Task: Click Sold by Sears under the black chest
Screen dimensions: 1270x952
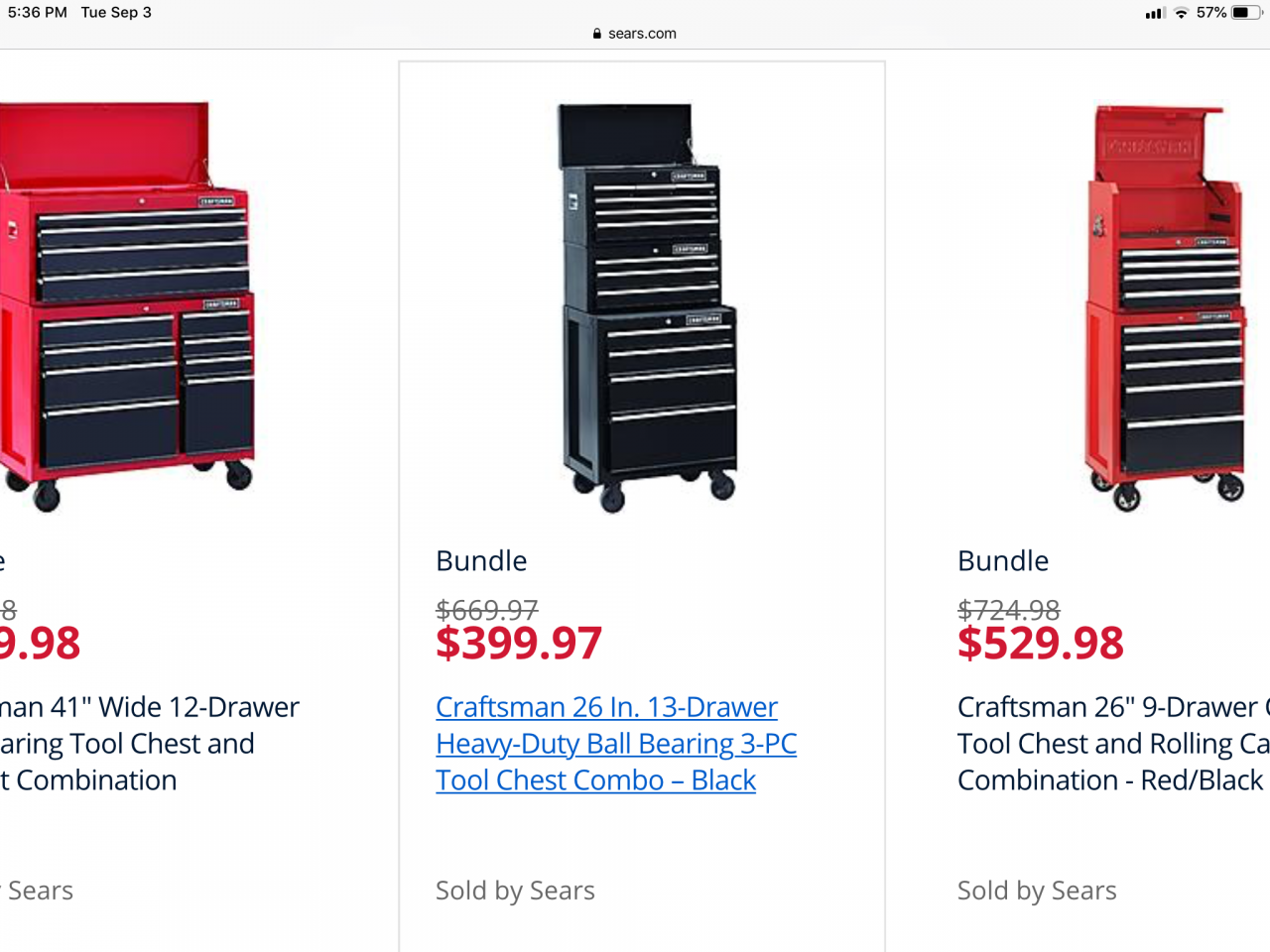Action: pyautogui.click(x=515, y=891)
